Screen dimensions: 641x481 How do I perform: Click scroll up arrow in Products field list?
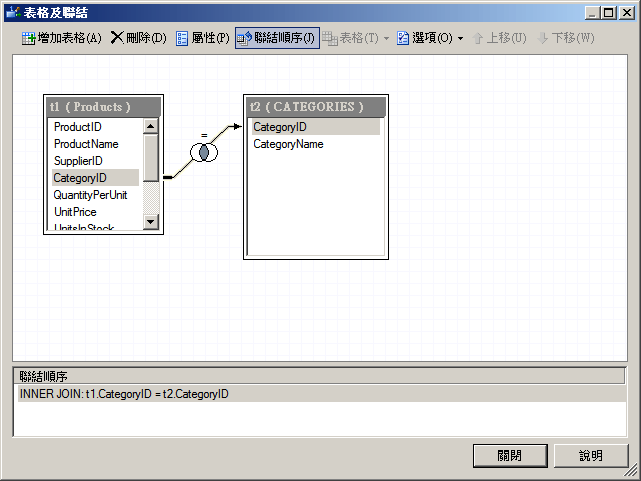[x=150, y=126]
